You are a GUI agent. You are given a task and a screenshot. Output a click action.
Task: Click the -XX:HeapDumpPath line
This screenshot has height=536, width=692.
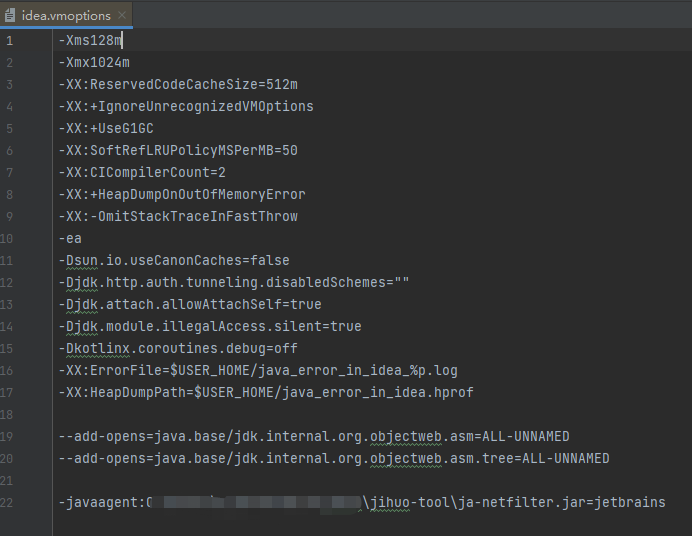(266, 393)
